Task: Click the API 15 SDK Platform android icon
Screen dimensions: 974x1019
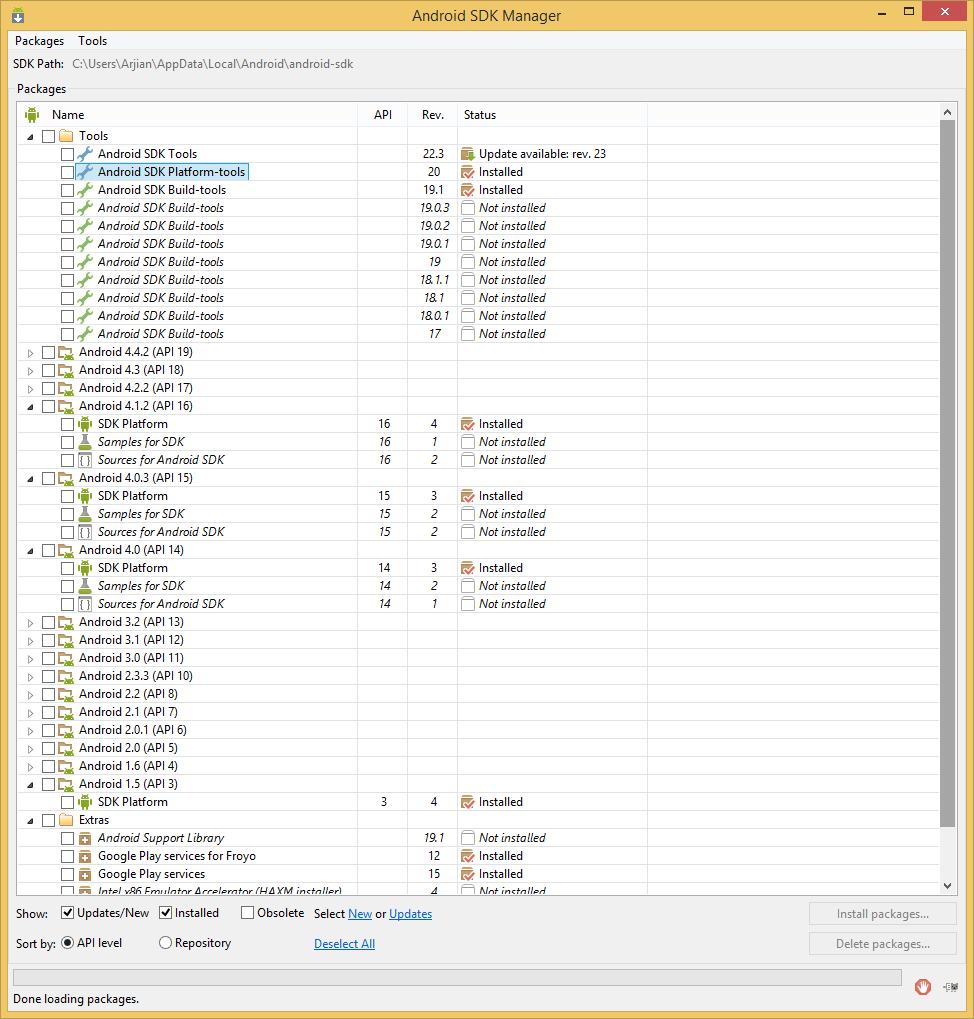Action: click(85, 497)
